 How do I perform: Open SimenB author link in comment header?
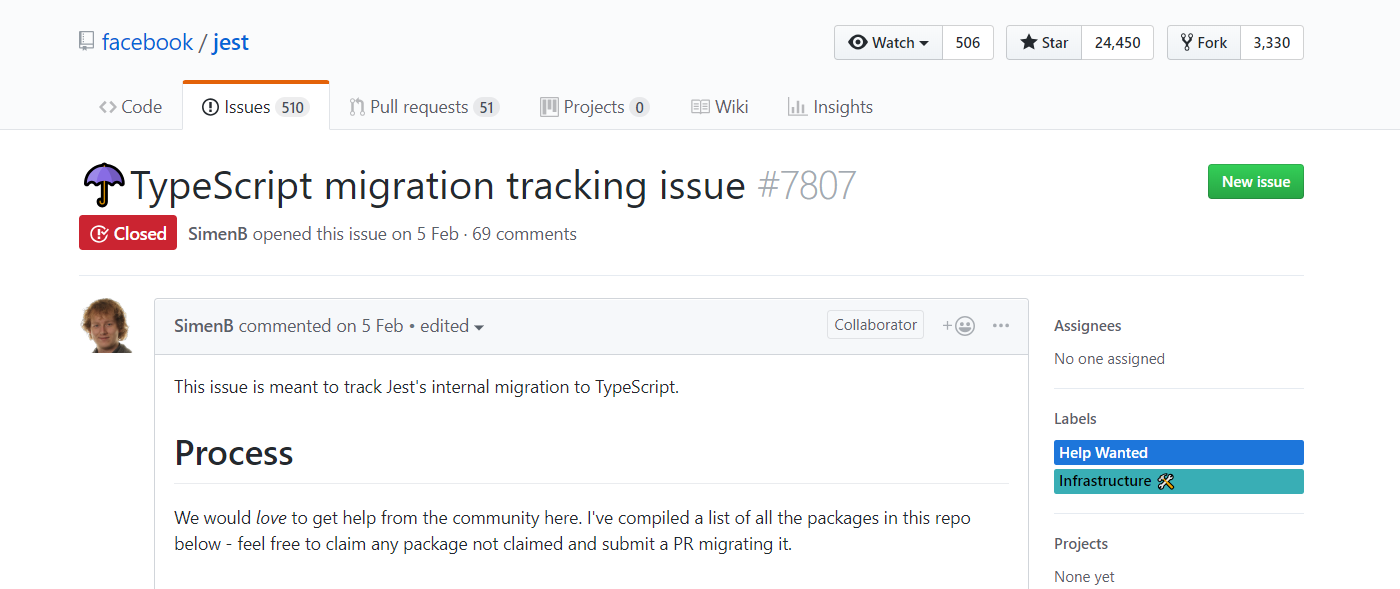tap(204, 326)
